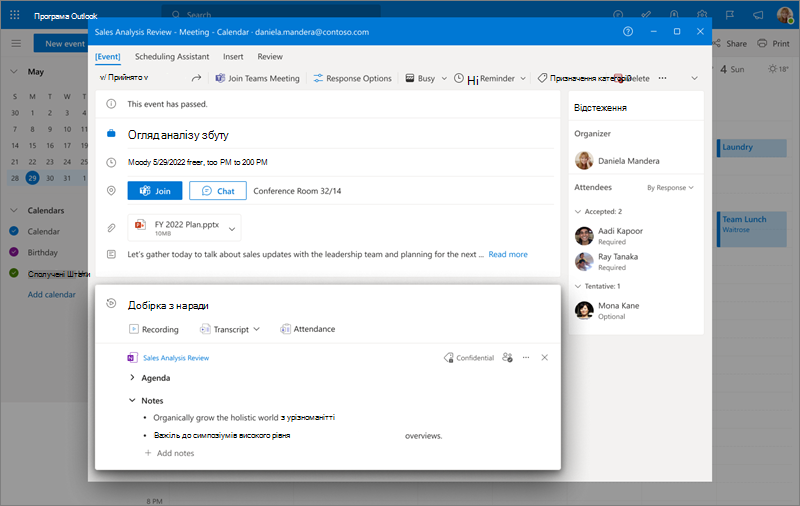Image resolution: width=800 pixels, height=506 pixels.
Task: Click the forward arrow icon in event toolbar
Action: click(196, 78)
